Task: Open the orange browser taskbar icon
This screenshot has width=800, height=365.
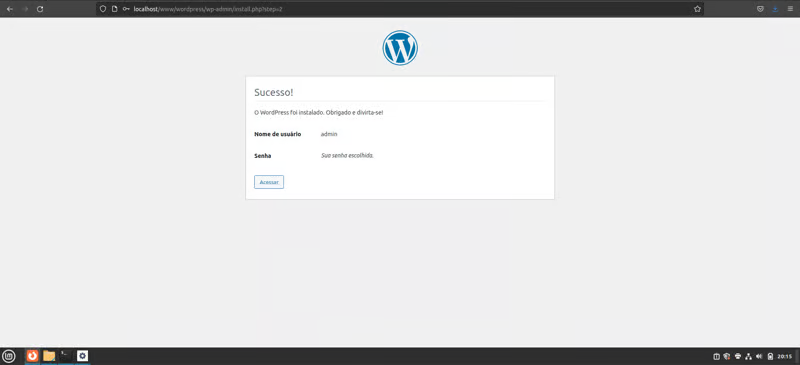Action: [32, 356]
